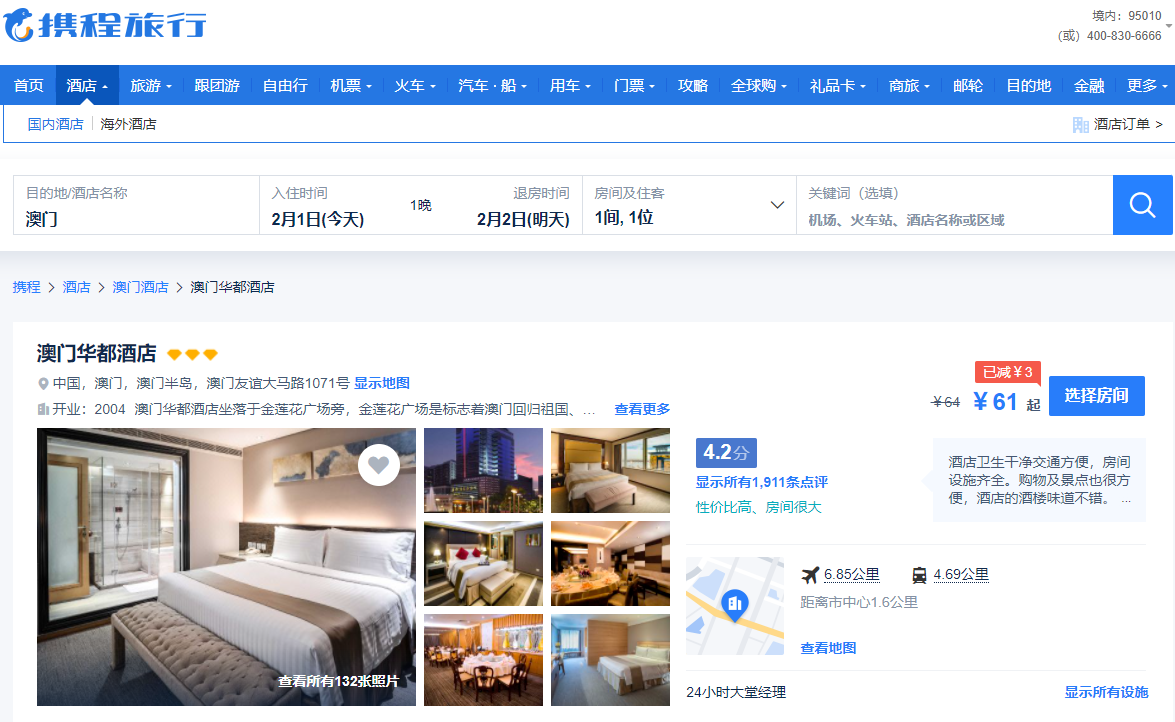Open 目的地 in navigation bar
This screenshot has height=722, width=1175.
click(x=1029, y=85)
